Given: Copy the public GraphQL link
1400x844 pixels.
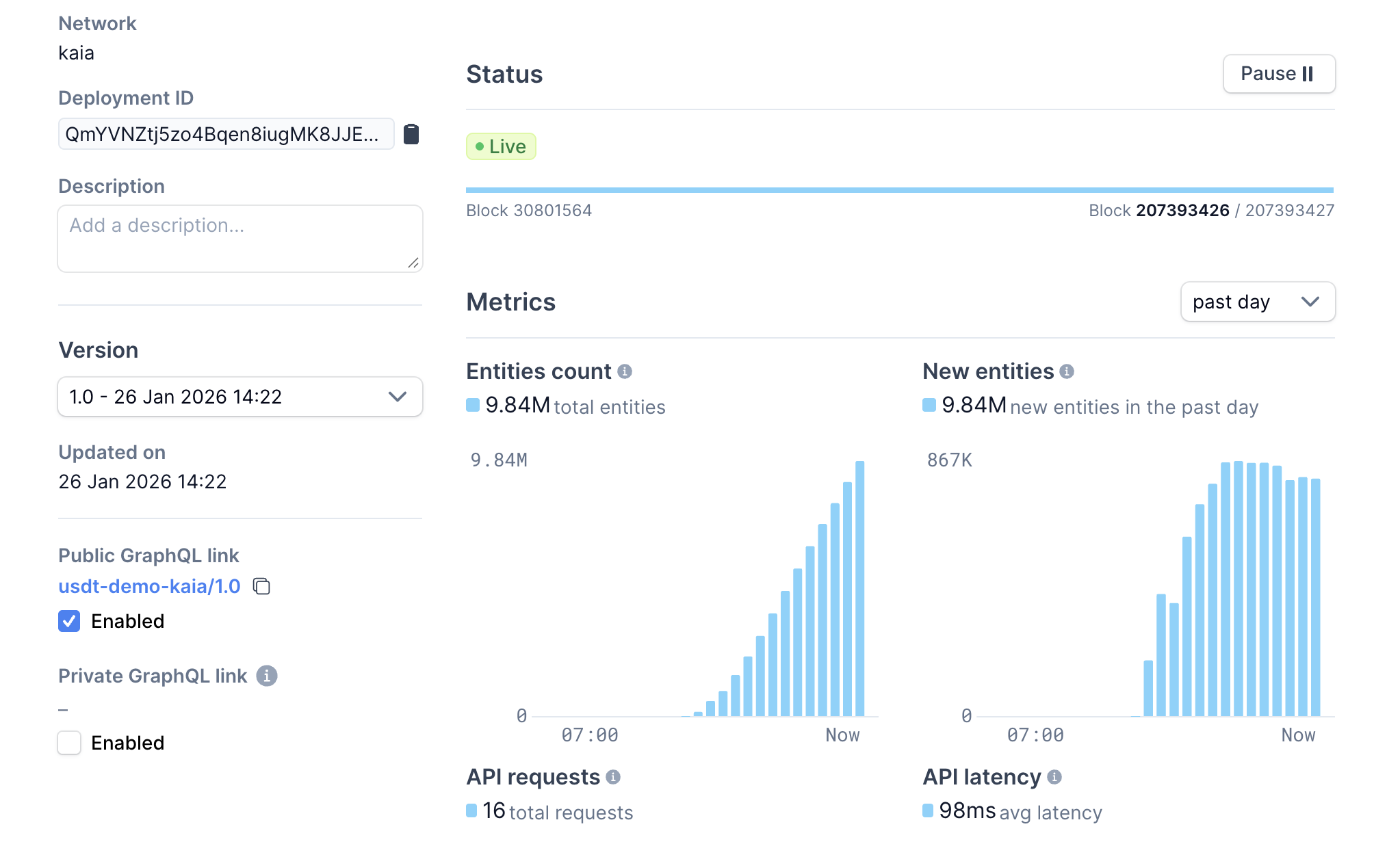Looking at the screenshot, I should 261,586.
